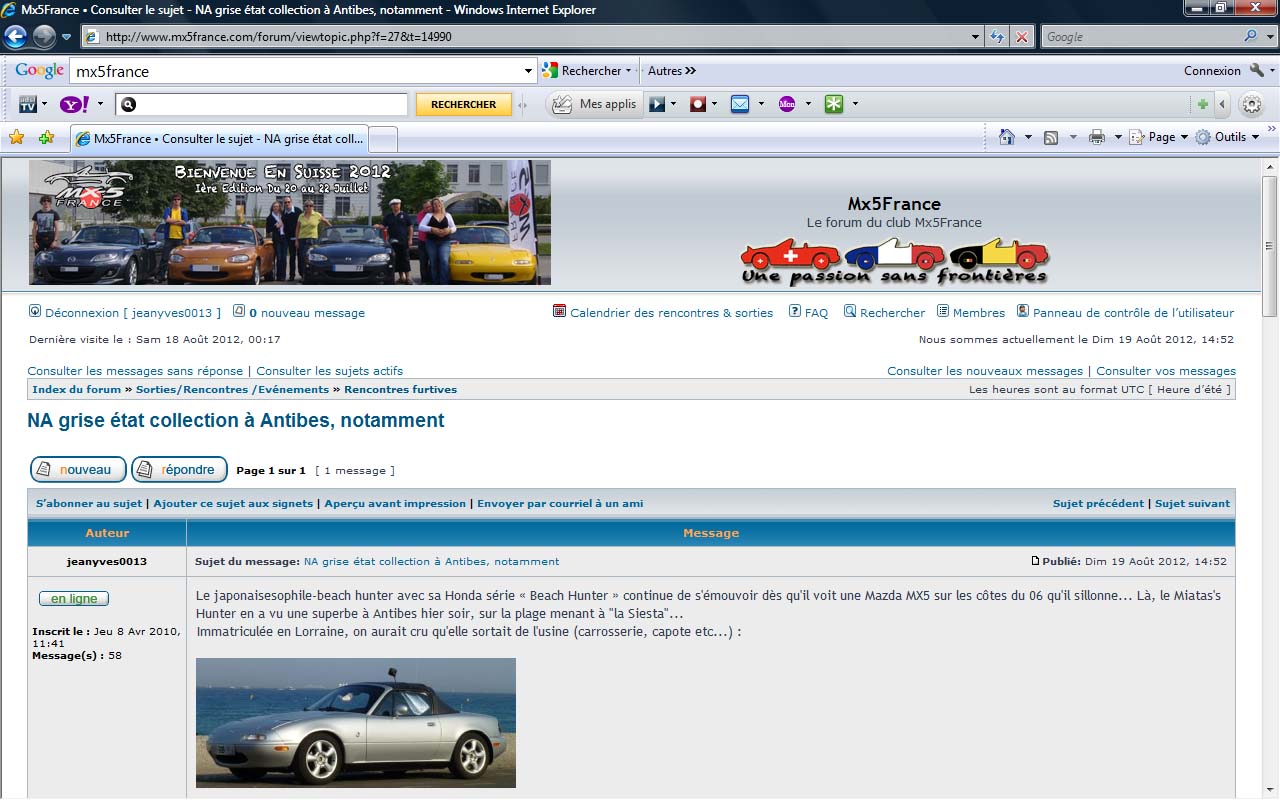Click the TV icon in the Yahoo toolbar
Screen dimensions: 1280x800
(28, 104)
